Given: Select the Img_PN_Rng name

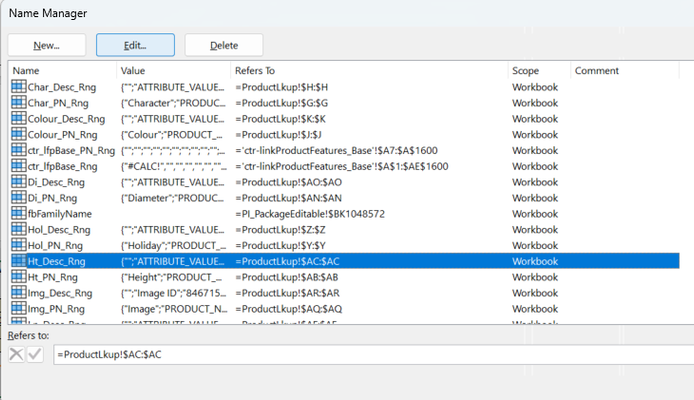Looking at the screenshot, I should [56, 309].
